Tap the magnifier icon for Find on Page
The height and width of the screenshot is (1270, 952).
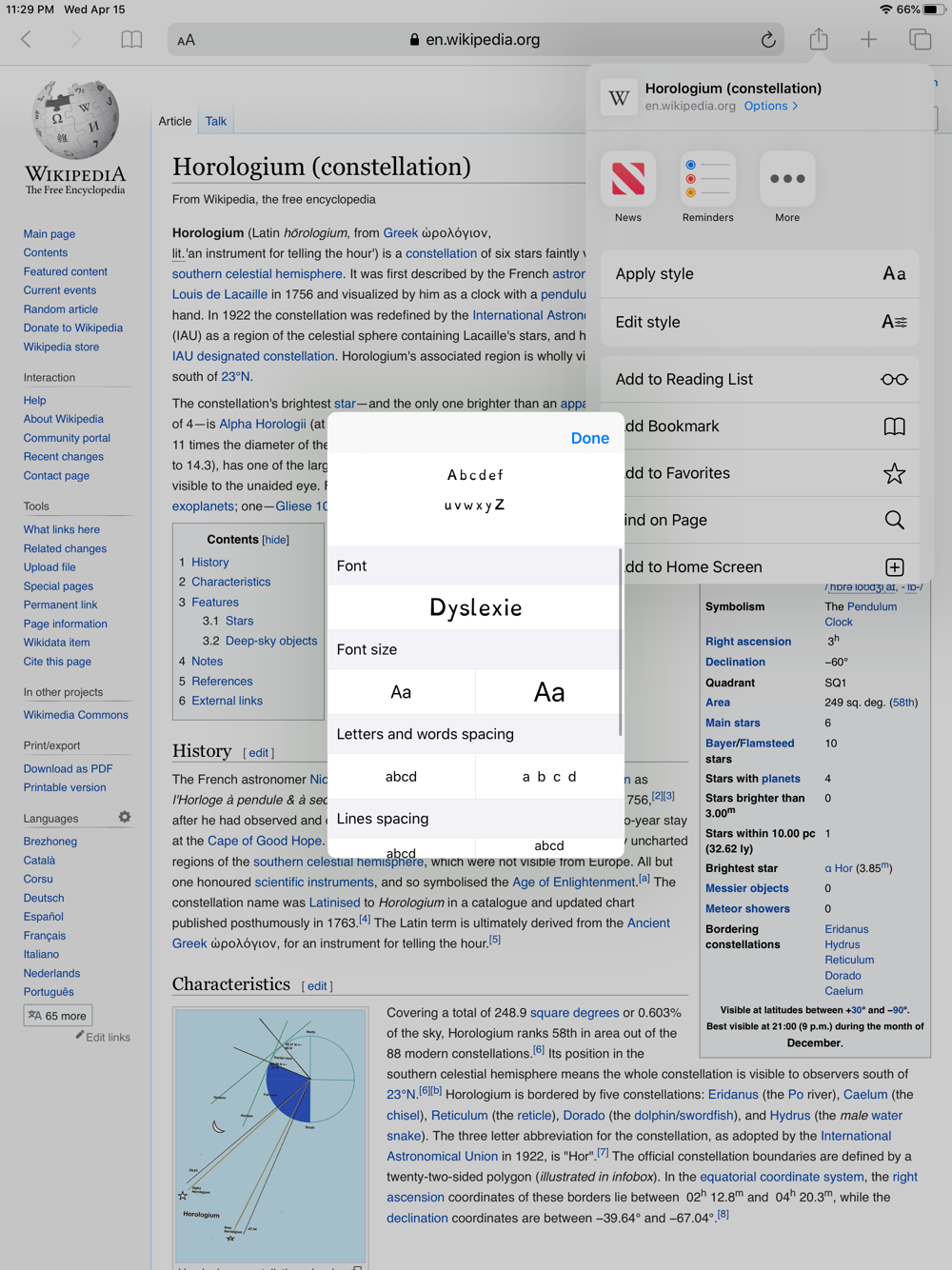click(x=894, y=520)
